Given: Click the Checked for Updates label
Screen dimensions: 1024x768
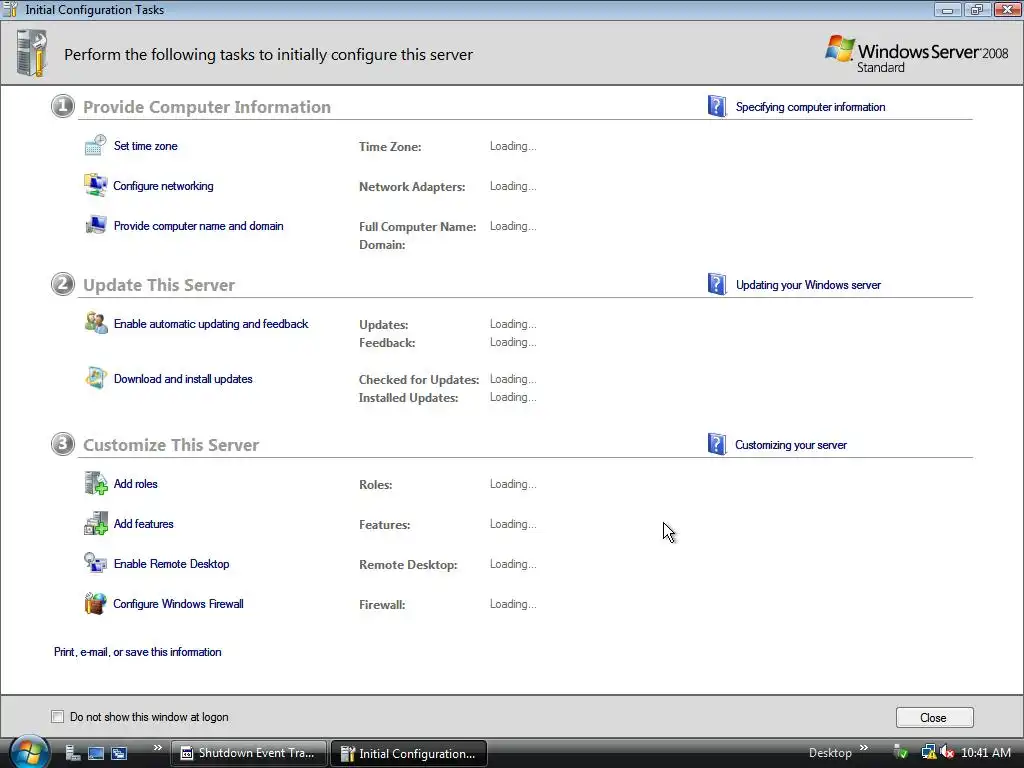Looking at the screenshot, I should [x=419, y=379].
